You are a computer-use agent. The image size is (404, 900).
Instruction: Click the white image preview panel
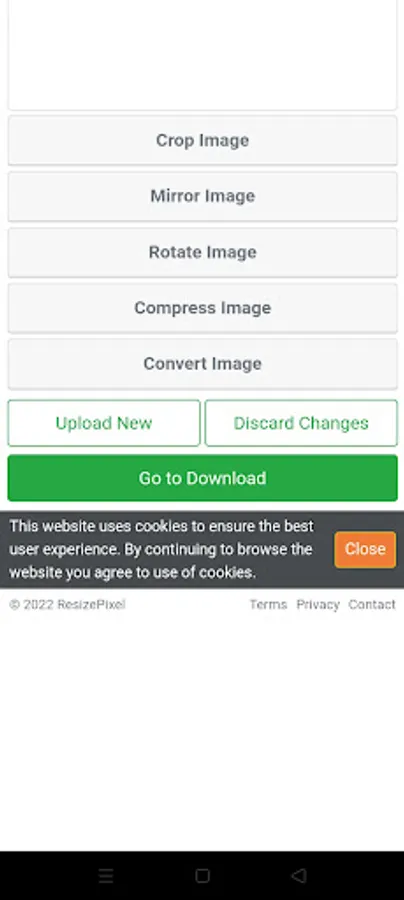202,55
